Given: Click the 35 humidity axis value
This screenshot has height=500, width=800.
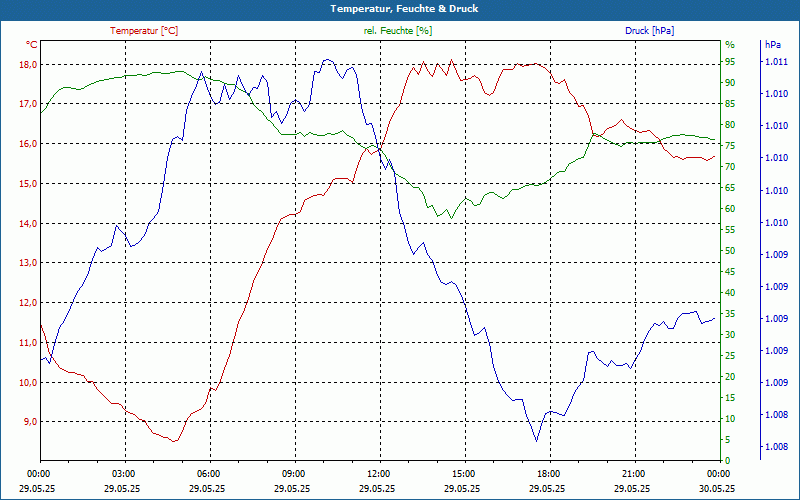Looking at the screenshot, I should [730, 313].
